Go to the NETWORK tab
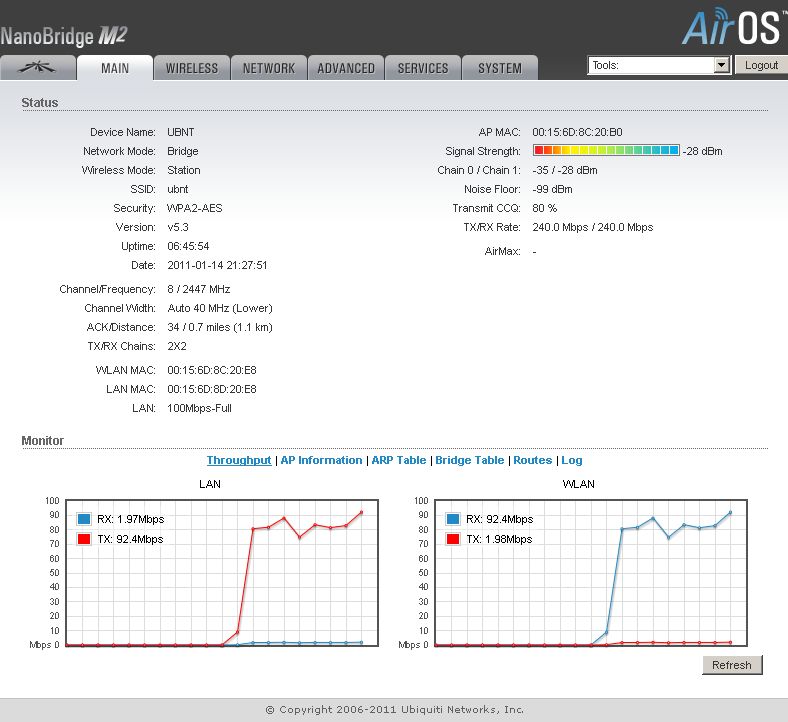The height and width of the screenshot is (722, 788). pyautogui.click(x=269, y=68)
